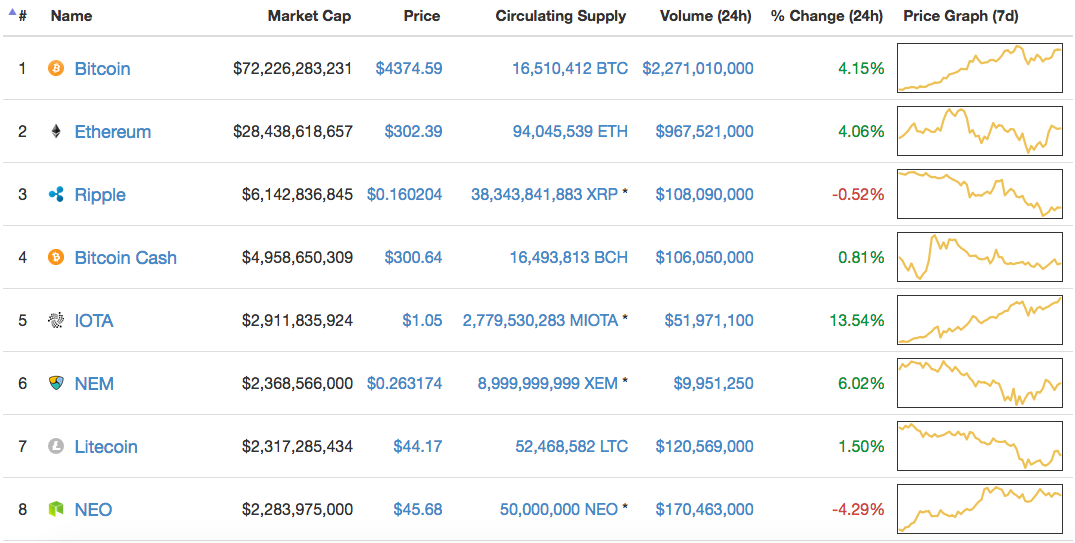Open the Bitcoin link
This screenshot has width=1075, height=543.
(102, 69)
